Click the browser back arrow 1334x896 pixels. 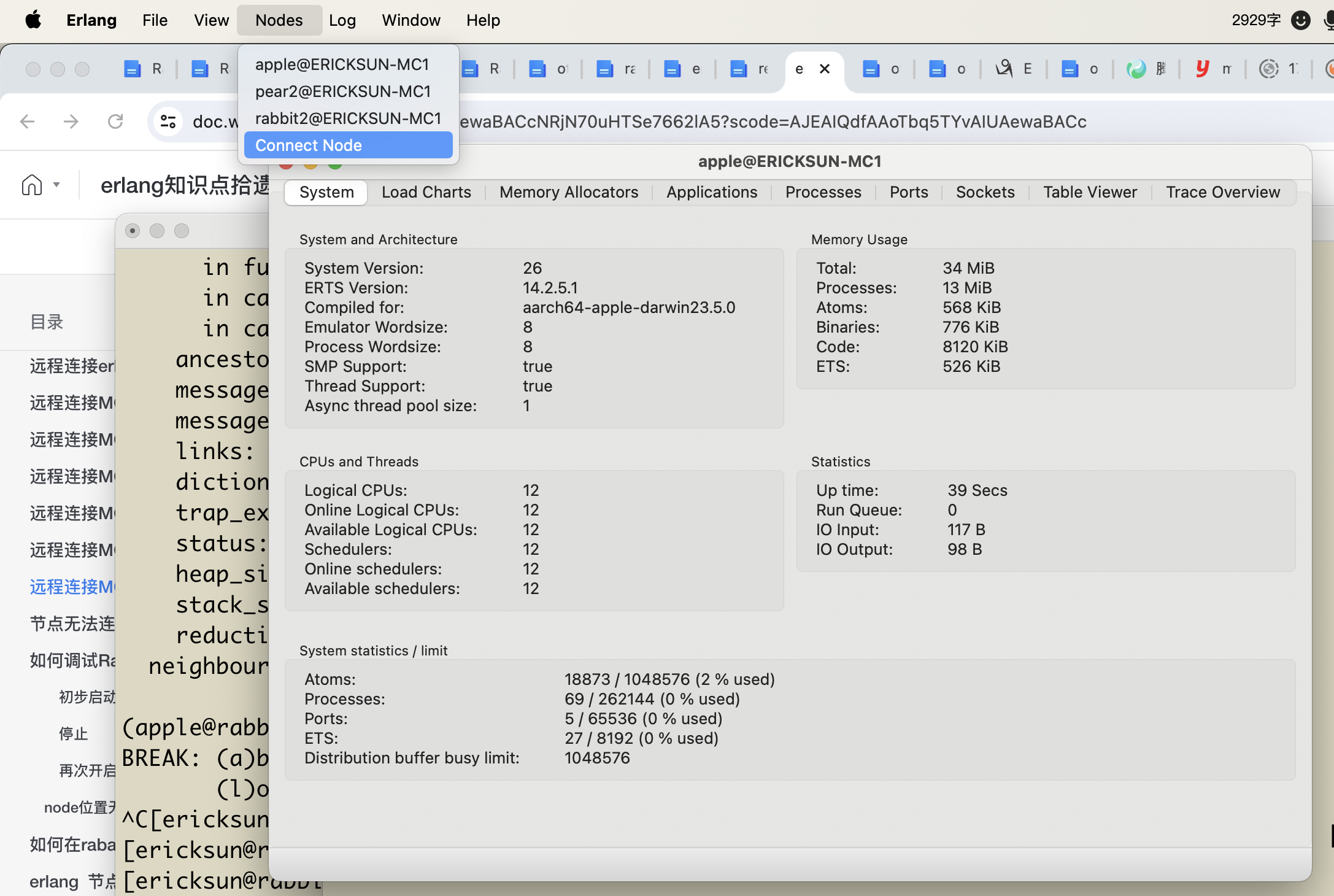coord(27,122)
